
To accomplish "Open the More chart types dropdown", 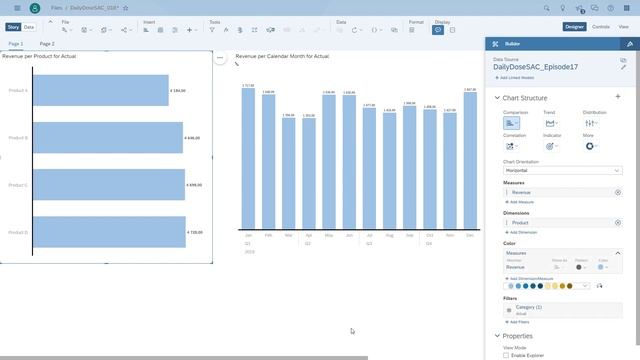I will tap(591, 146).
